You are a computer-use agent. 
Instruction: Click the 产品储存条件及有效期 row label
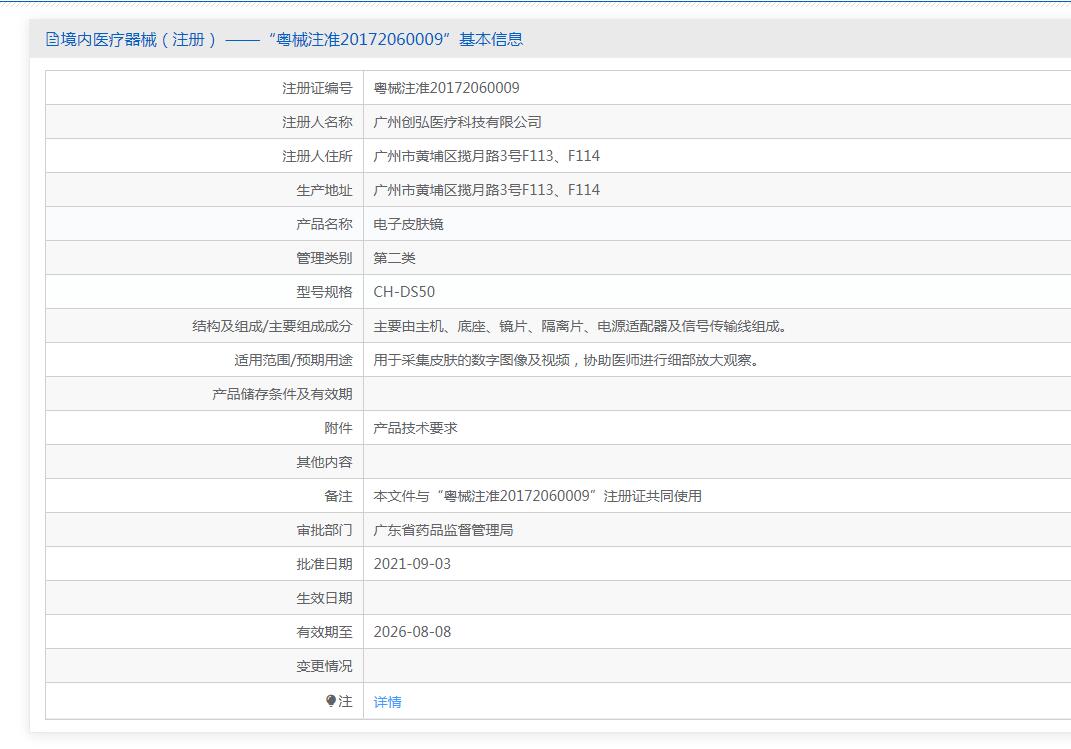[x=282, y=394]
